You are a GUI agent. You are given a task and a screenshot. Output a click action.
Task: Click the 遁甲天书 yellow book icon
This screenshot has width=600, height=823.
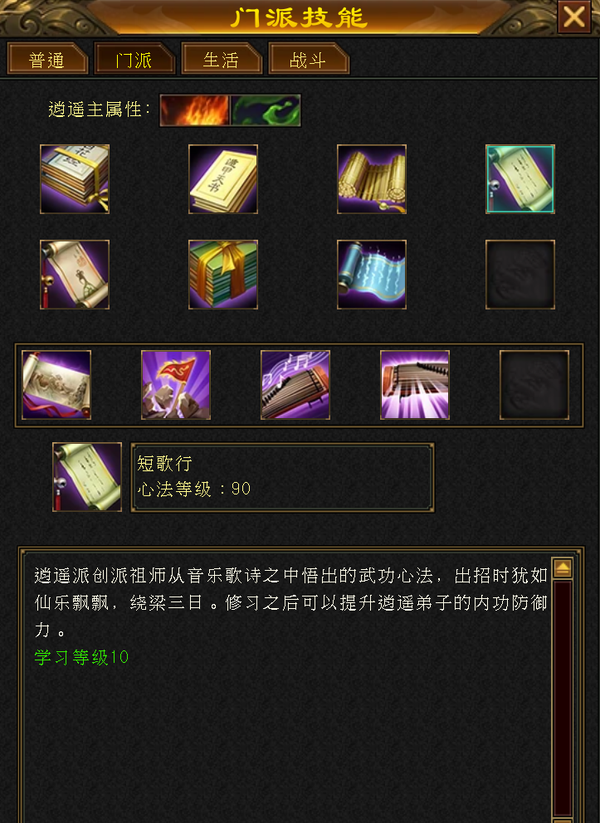tap(223, 179)
